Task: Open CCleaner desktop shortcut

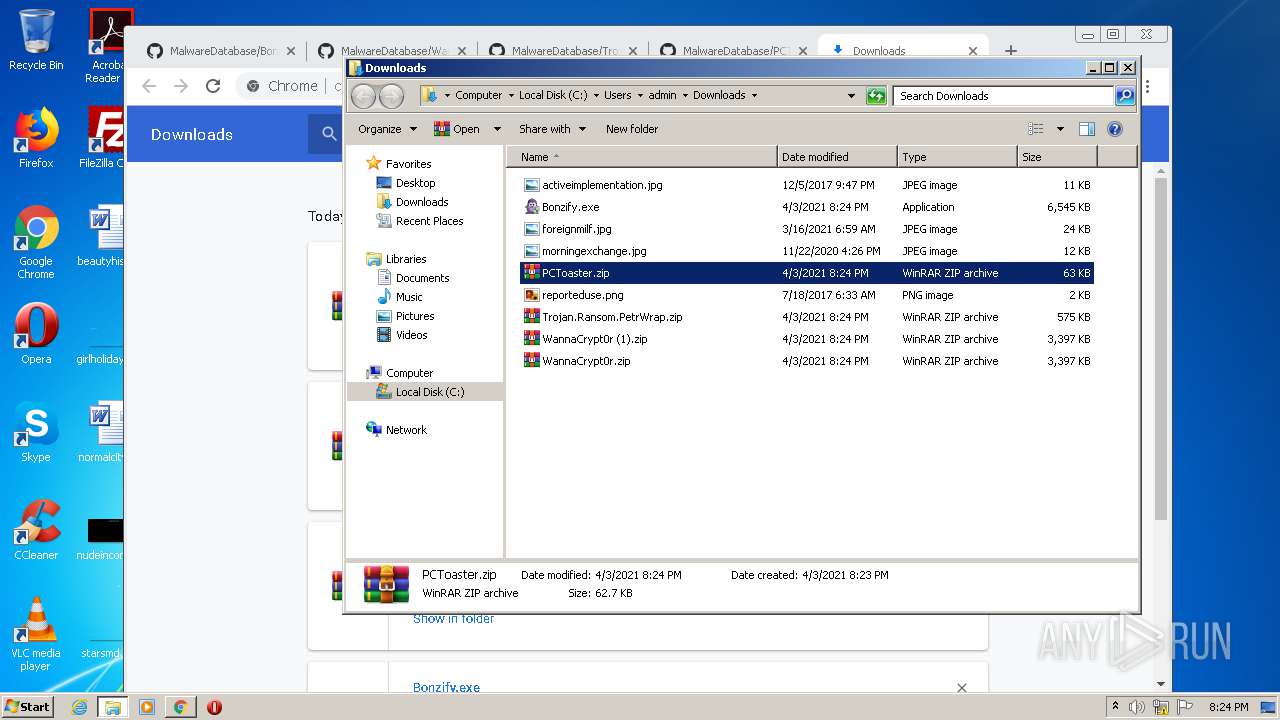Action: point(36,530)
